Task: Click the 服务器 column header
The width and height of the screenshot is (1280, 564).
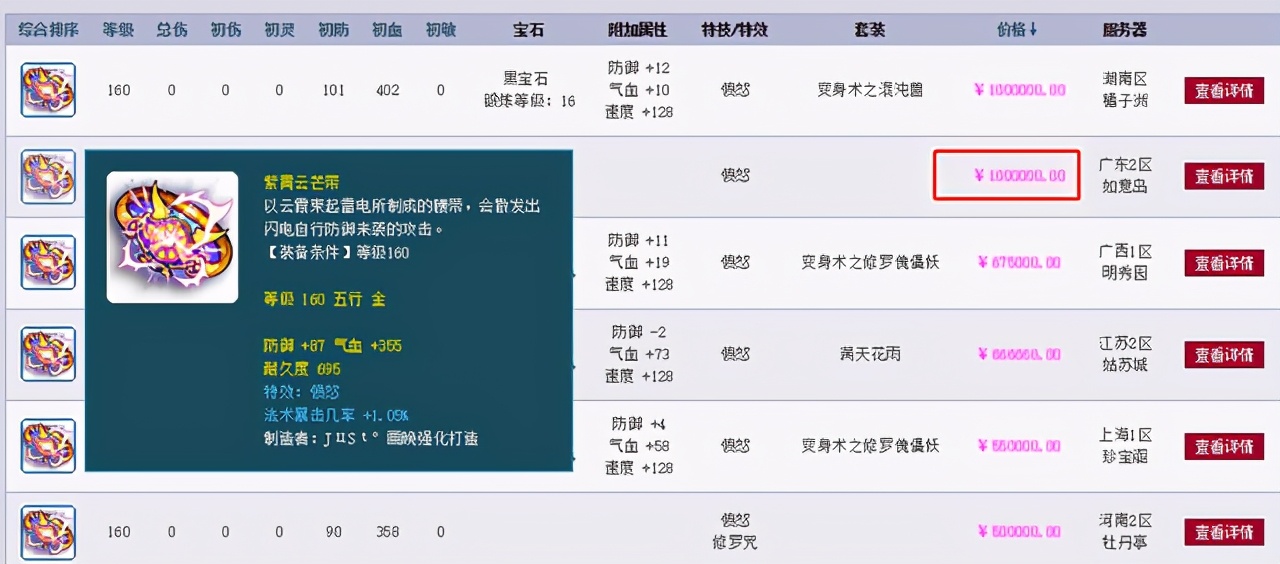Action: point(1126,30)
